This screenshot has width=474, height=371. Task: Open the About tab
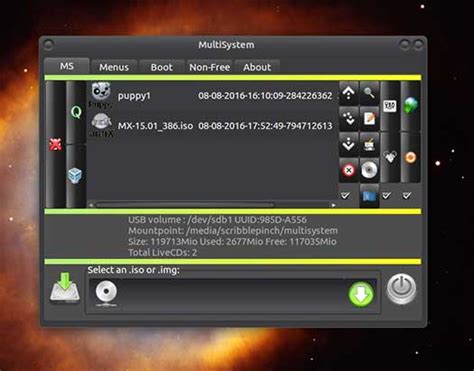click(257, 67)
